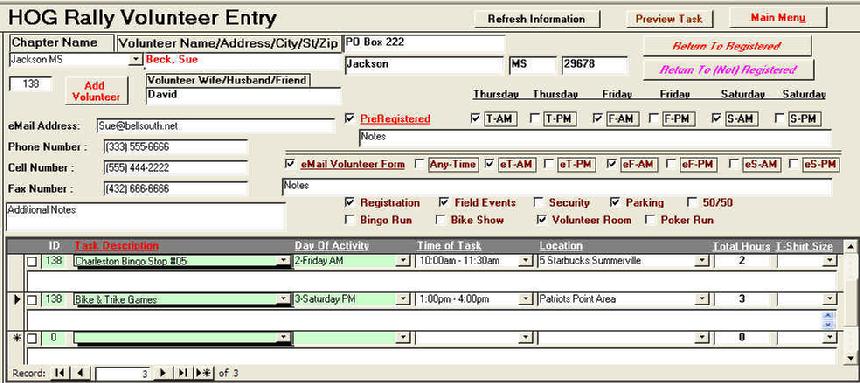Click the new-row asterisk record selector

[16, 337]
